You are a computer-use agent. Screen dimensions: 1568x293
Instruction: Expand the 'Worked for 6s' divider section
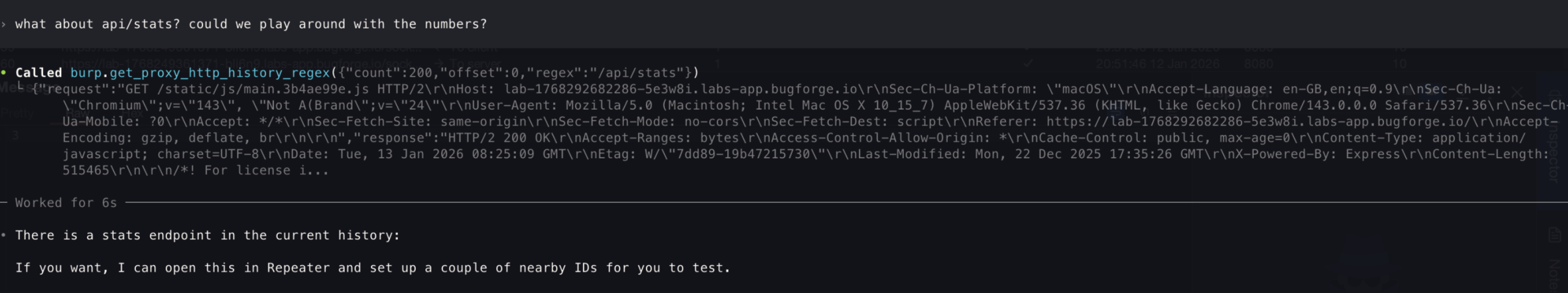(66, 203)
